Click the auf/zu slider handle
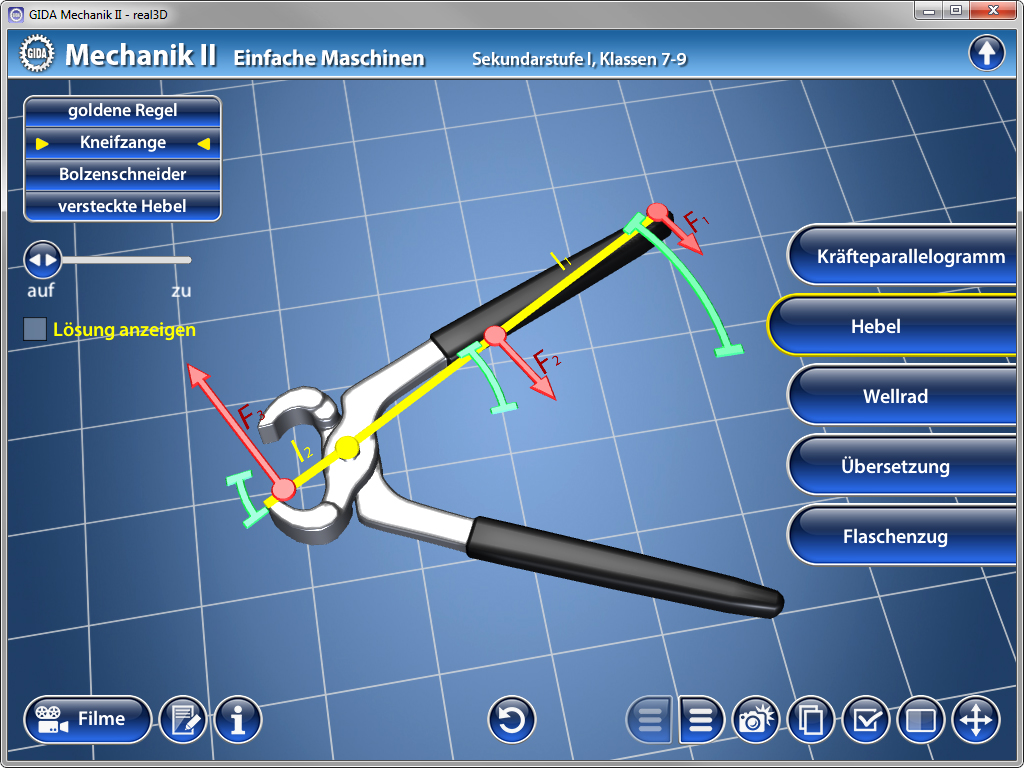The image size is (1024, 768). click(x=43, y=260)
